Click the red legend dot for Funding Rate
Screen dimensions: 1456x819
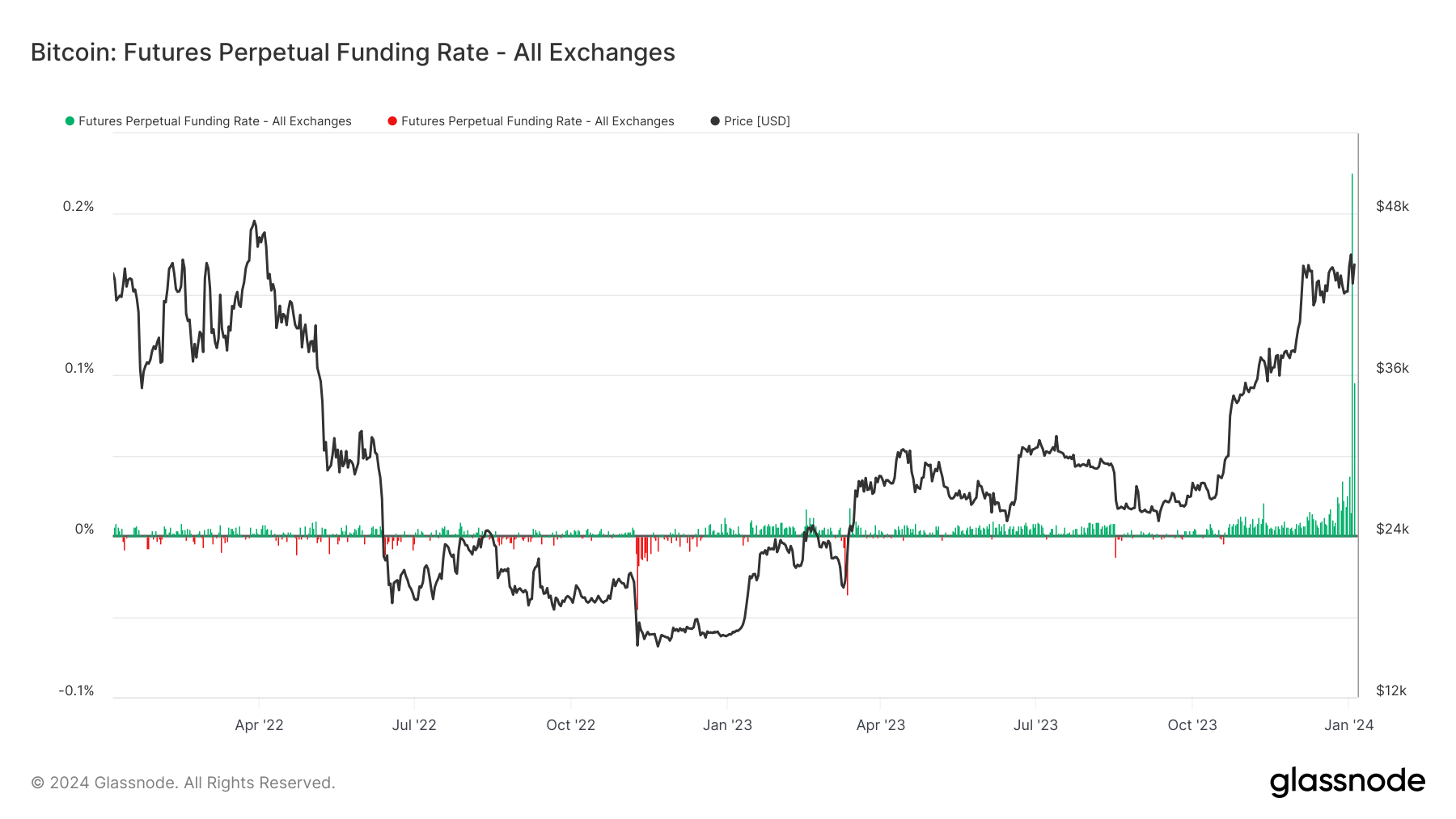click(x=392, y=121)
